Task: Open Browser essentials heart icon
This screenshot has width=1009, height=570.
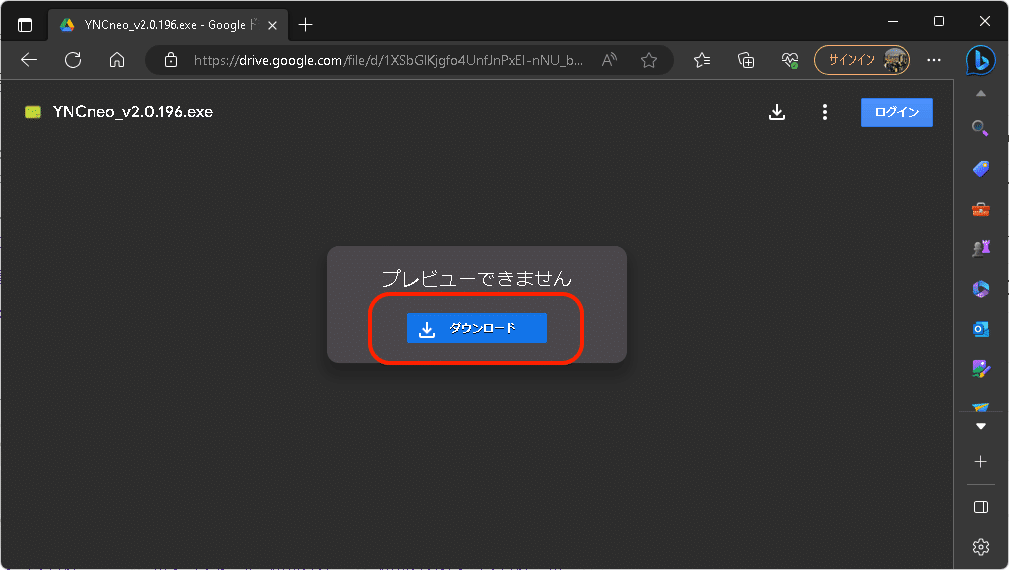Action: pos(790,60)
